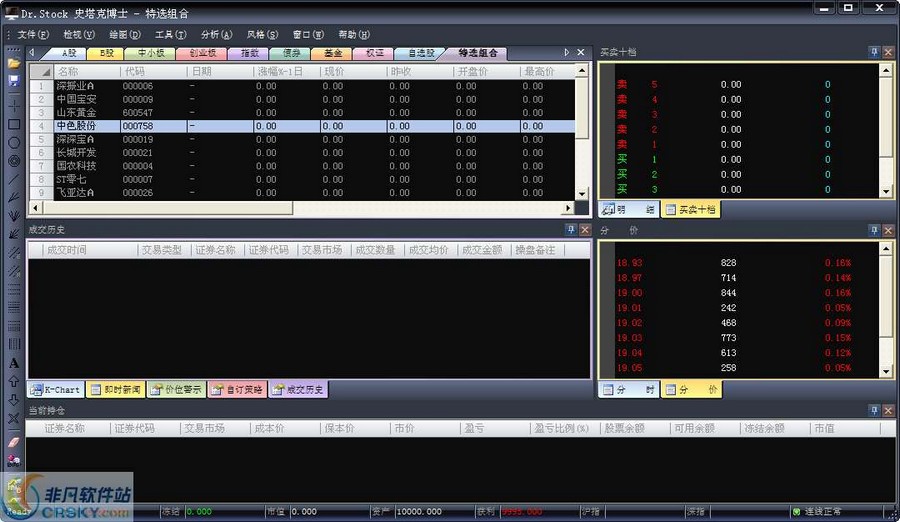
Task: Switch to the 创业板 tab
Action: click(202, 53)
